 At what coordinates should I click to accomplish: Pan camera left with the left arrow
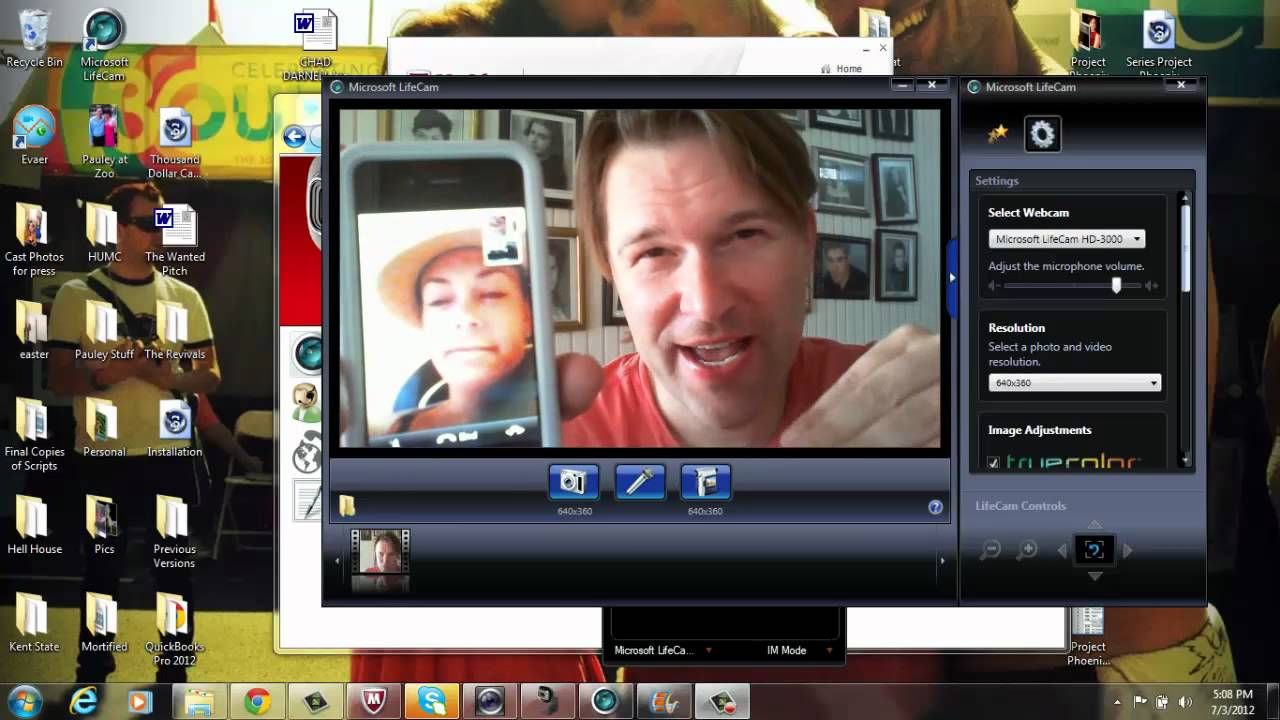(x=1062, y=550)
